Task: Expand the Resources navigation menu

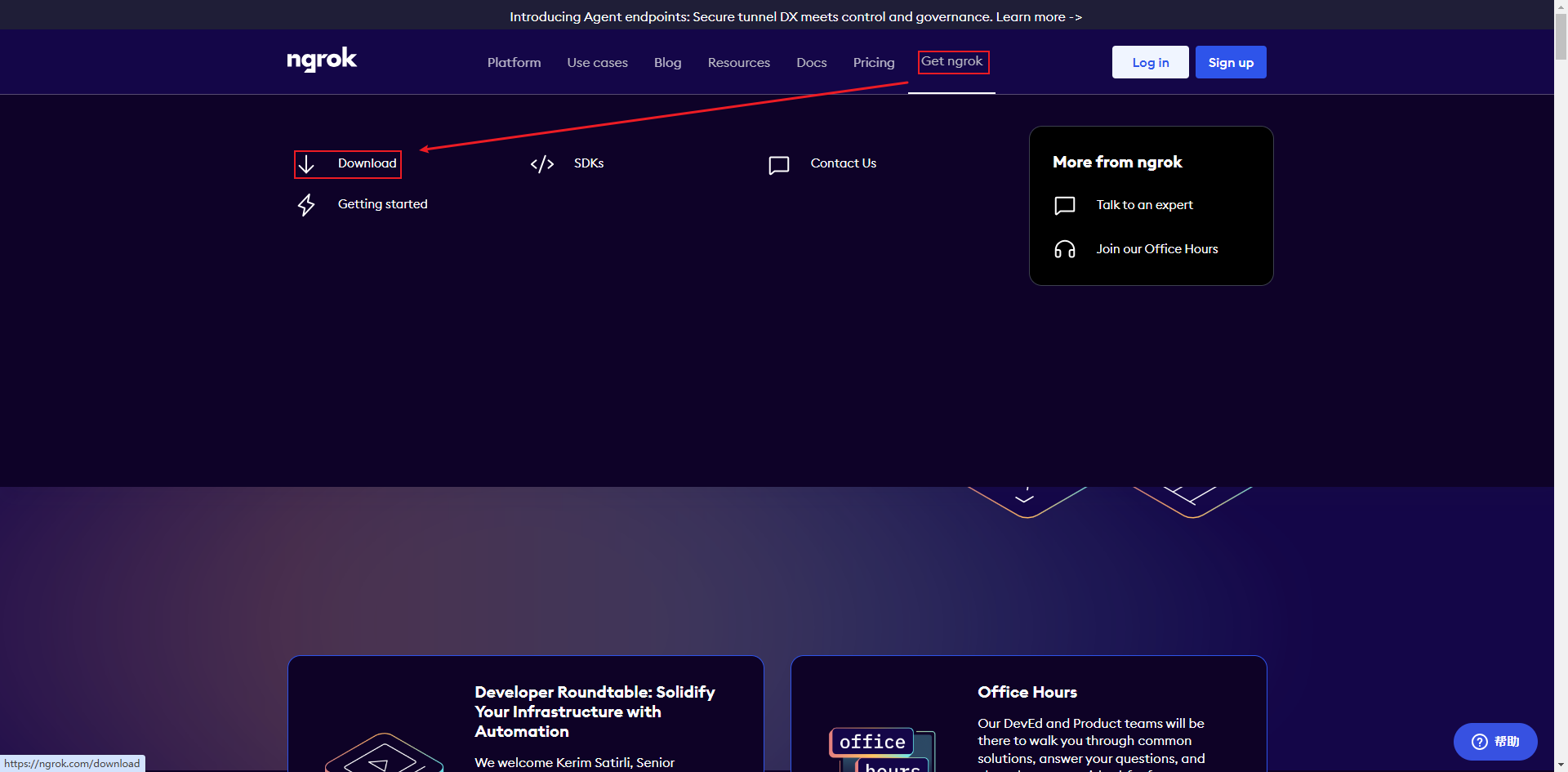Action: [738, 63]
